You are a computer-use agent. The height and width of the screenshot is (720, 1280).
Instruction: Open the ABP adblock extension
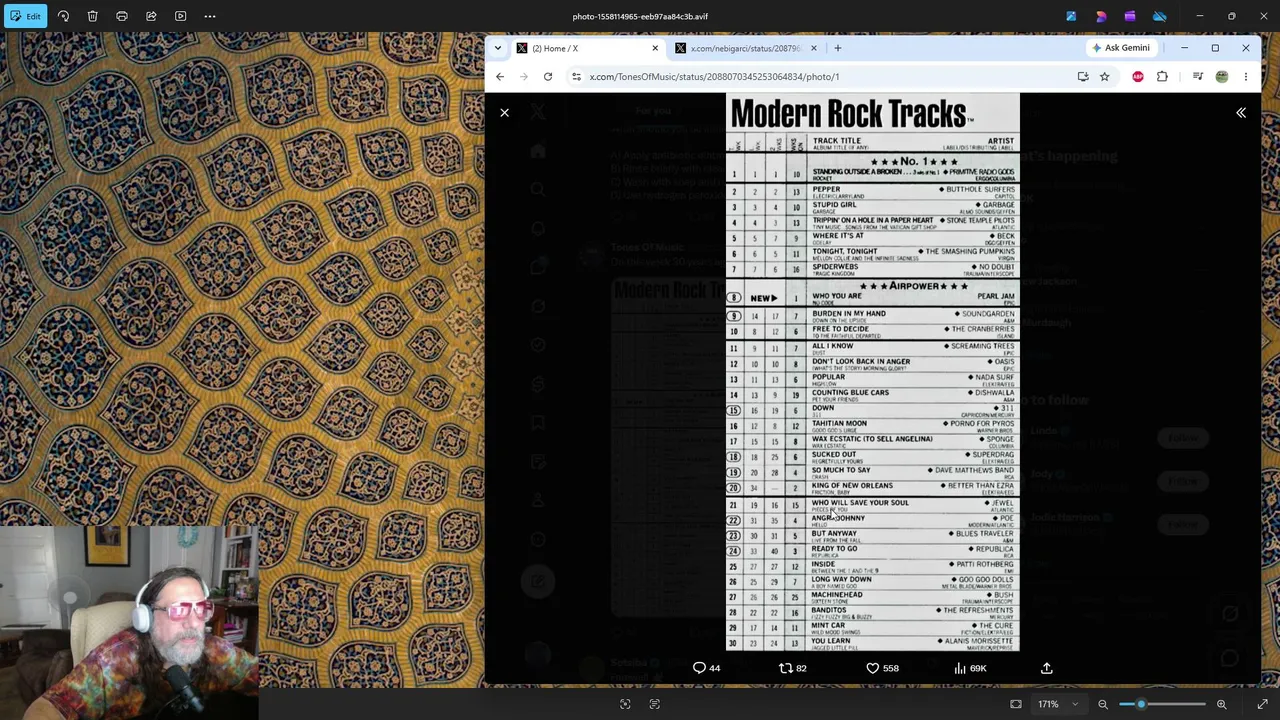coord(1138,76)
